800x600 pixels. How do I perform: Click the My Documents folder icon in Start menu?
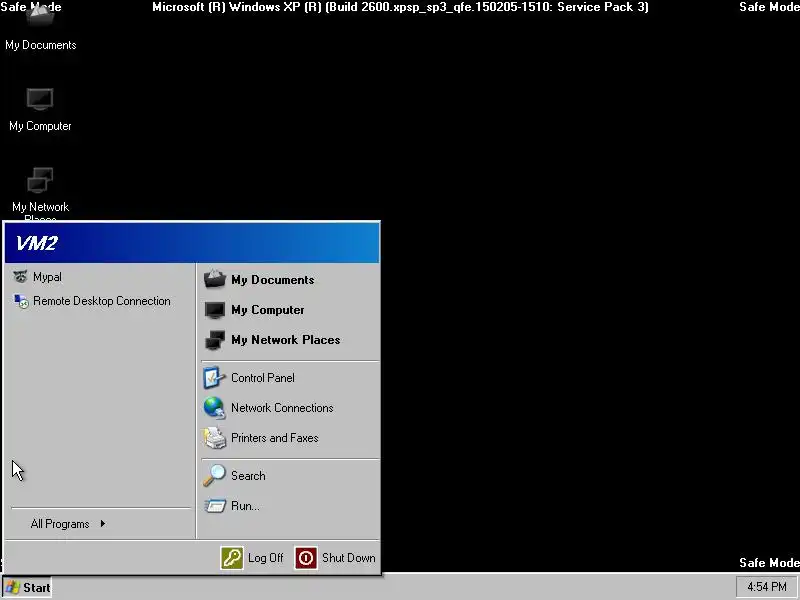214,280
